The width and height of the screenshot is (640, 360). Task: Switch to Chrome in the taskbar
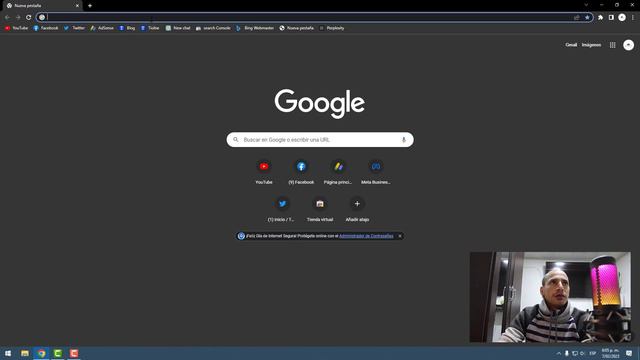point(41,353)
